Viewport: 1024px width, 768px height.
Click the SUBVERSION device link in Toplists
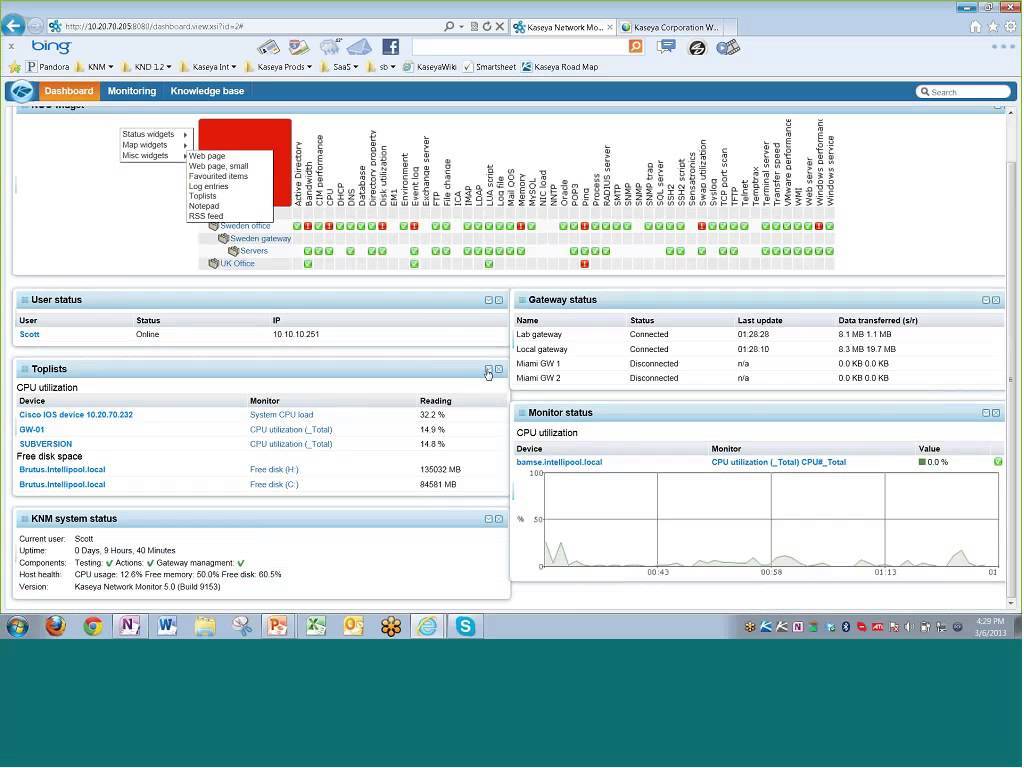click(x=45, y=444)
